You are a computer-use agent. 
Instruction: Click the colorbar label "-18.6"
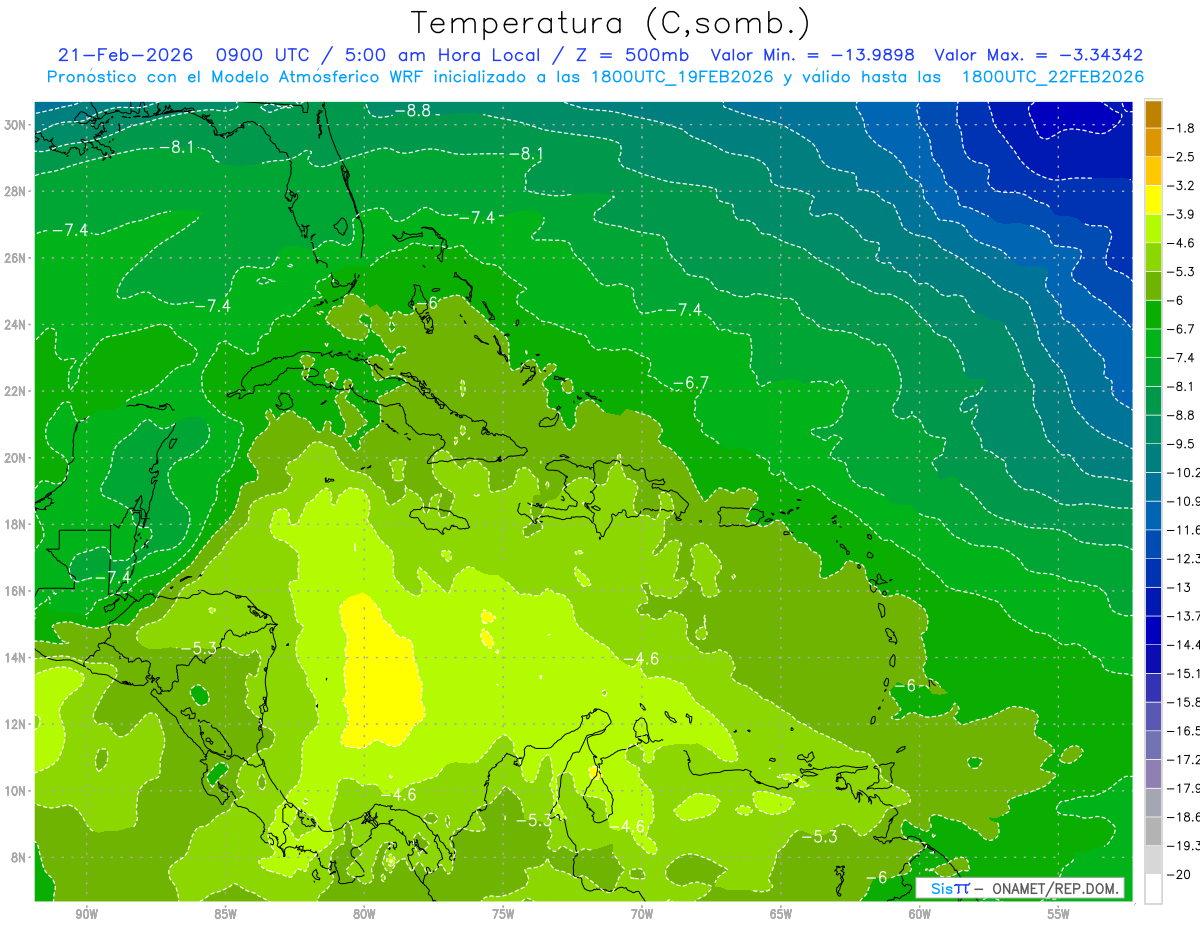click(x=1184, y=817)
